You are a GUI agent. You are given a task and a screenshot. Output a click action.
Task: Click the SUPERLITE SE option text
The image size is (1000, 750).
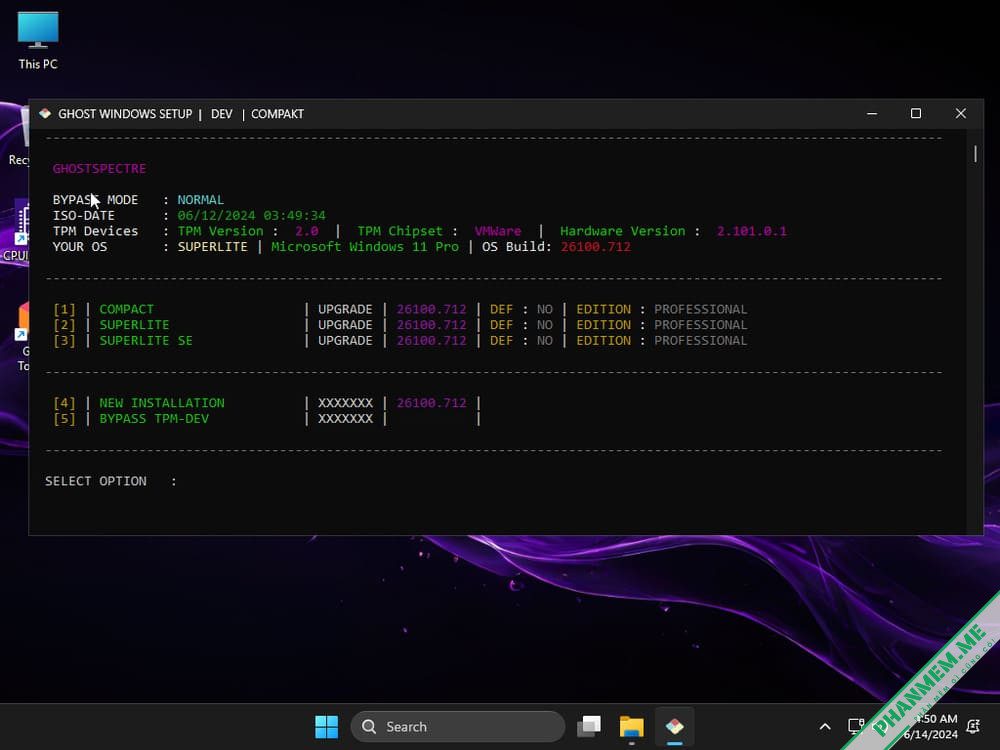click(x=145, y=341)
